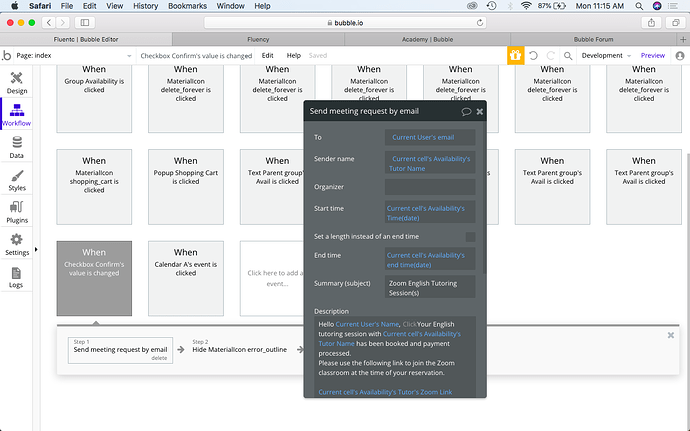Select MaterialIcon shopping_cart is clicked event
690x431 pixels.
(x=94, y=187)
